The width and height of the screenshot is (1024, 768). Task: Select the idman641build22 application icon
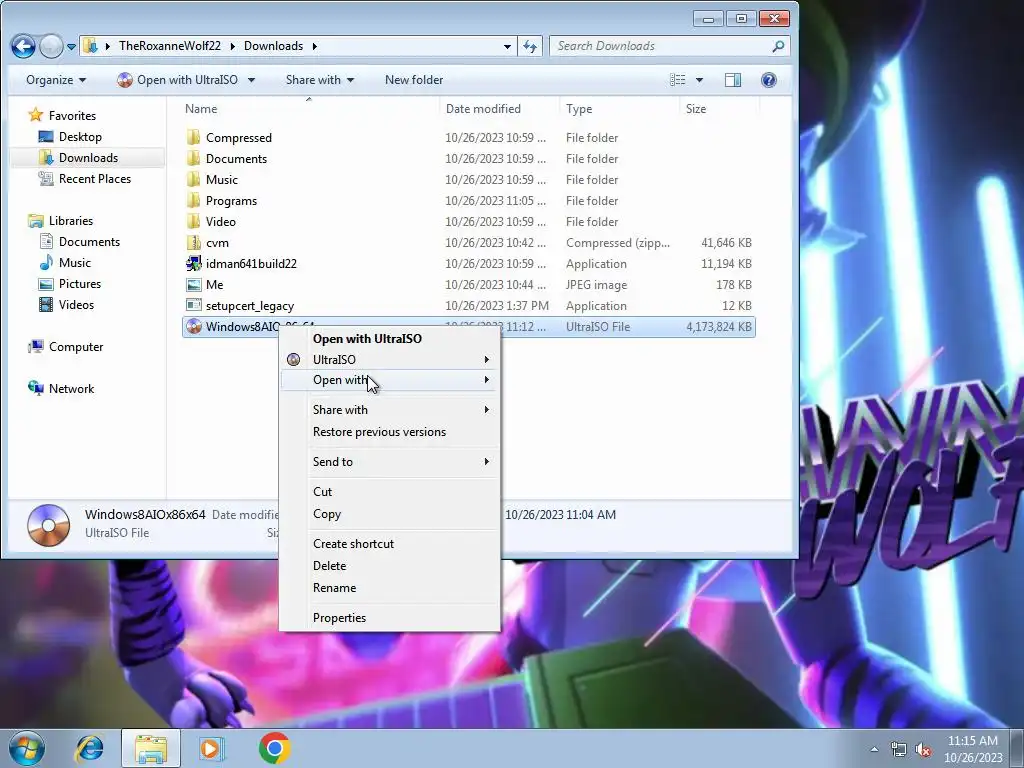coord(193,263)
